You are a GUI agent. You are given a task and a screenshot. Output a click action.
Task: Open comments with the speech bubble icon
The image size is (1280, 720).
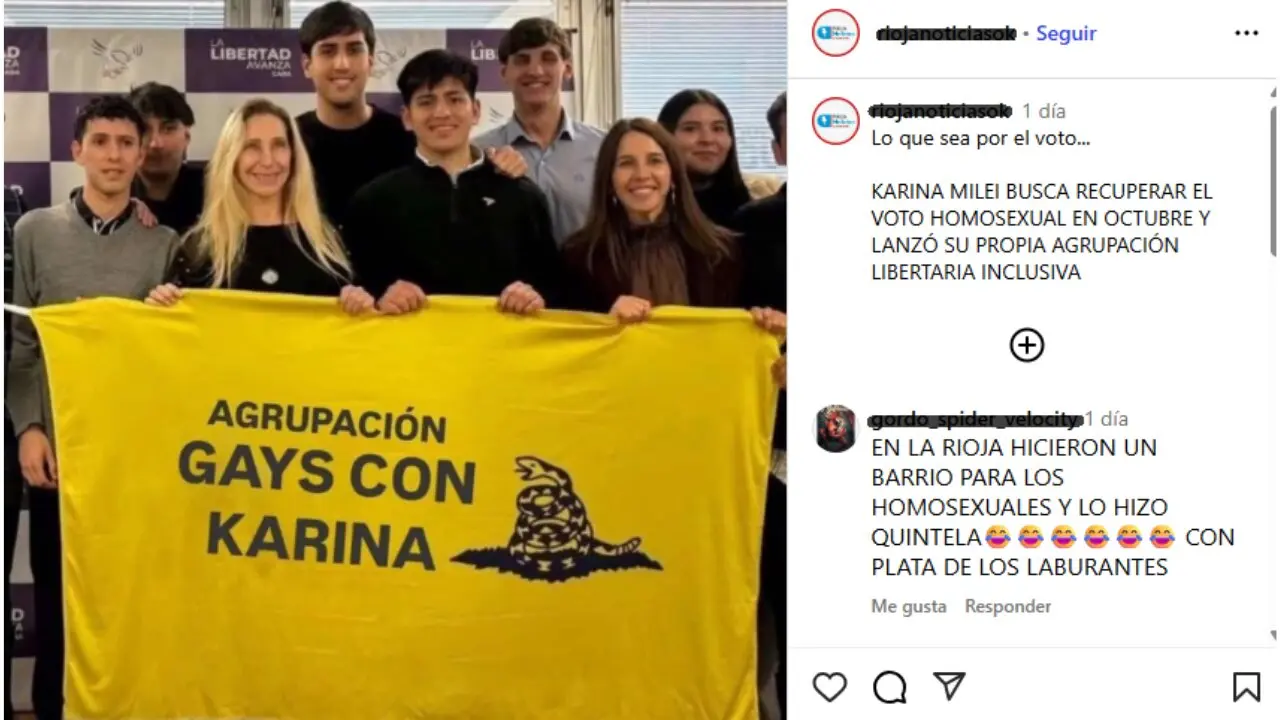[x=889, y=687]
